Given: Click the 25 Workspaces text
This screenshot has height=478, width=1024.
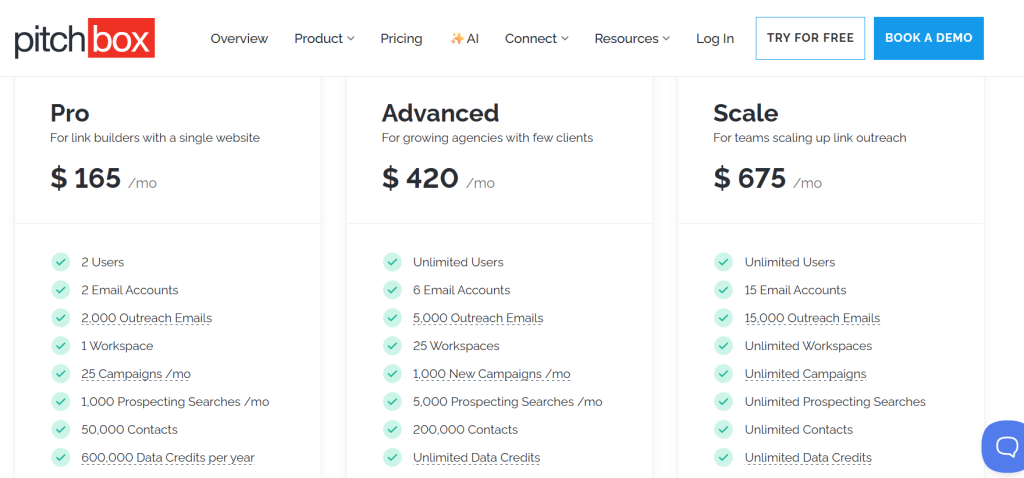Looking at the screenshot, I should pyautogui.click(x=456, y=345).
